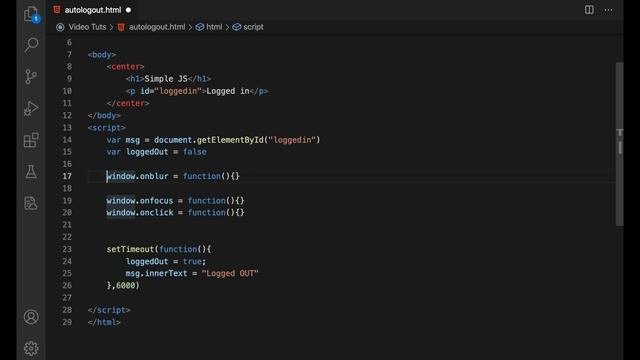
Task: Click the </html> closing tag
Action: click(104, 322)
